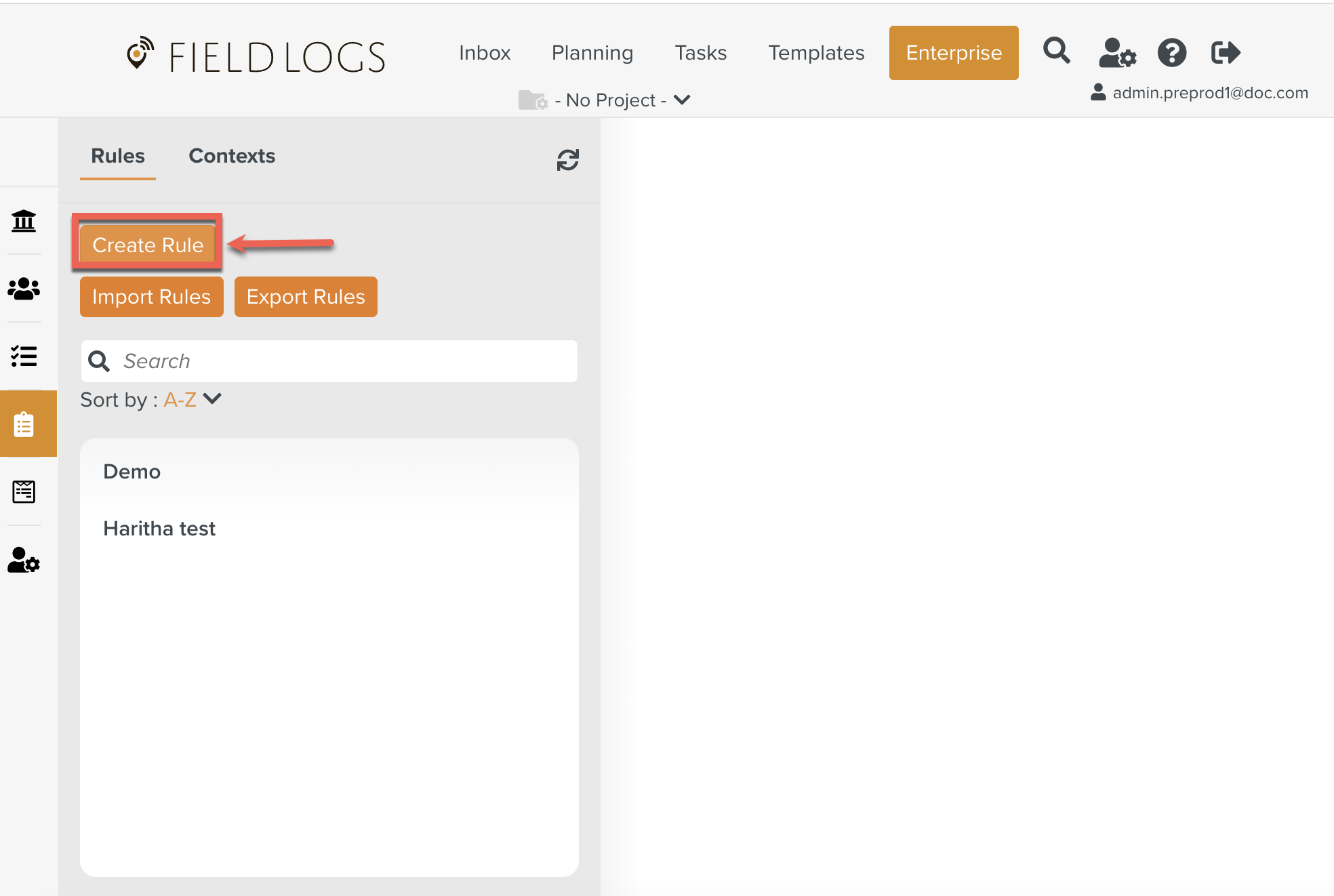Switch to the Contexts tab
Screen dimensions: 1334x896
[232, 156]
